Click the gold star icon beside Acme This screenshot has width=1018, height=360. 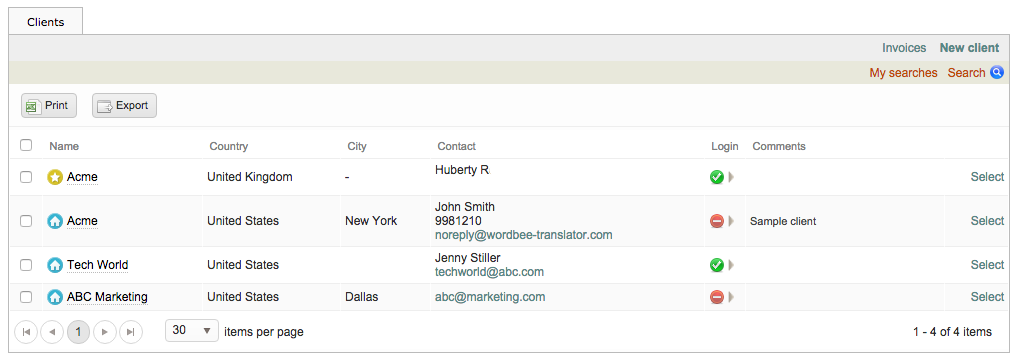click(55, 177)
